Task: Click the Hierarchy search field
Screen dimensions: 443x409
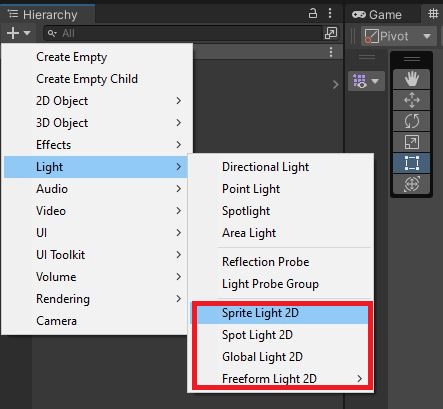Action: point(183,33)
